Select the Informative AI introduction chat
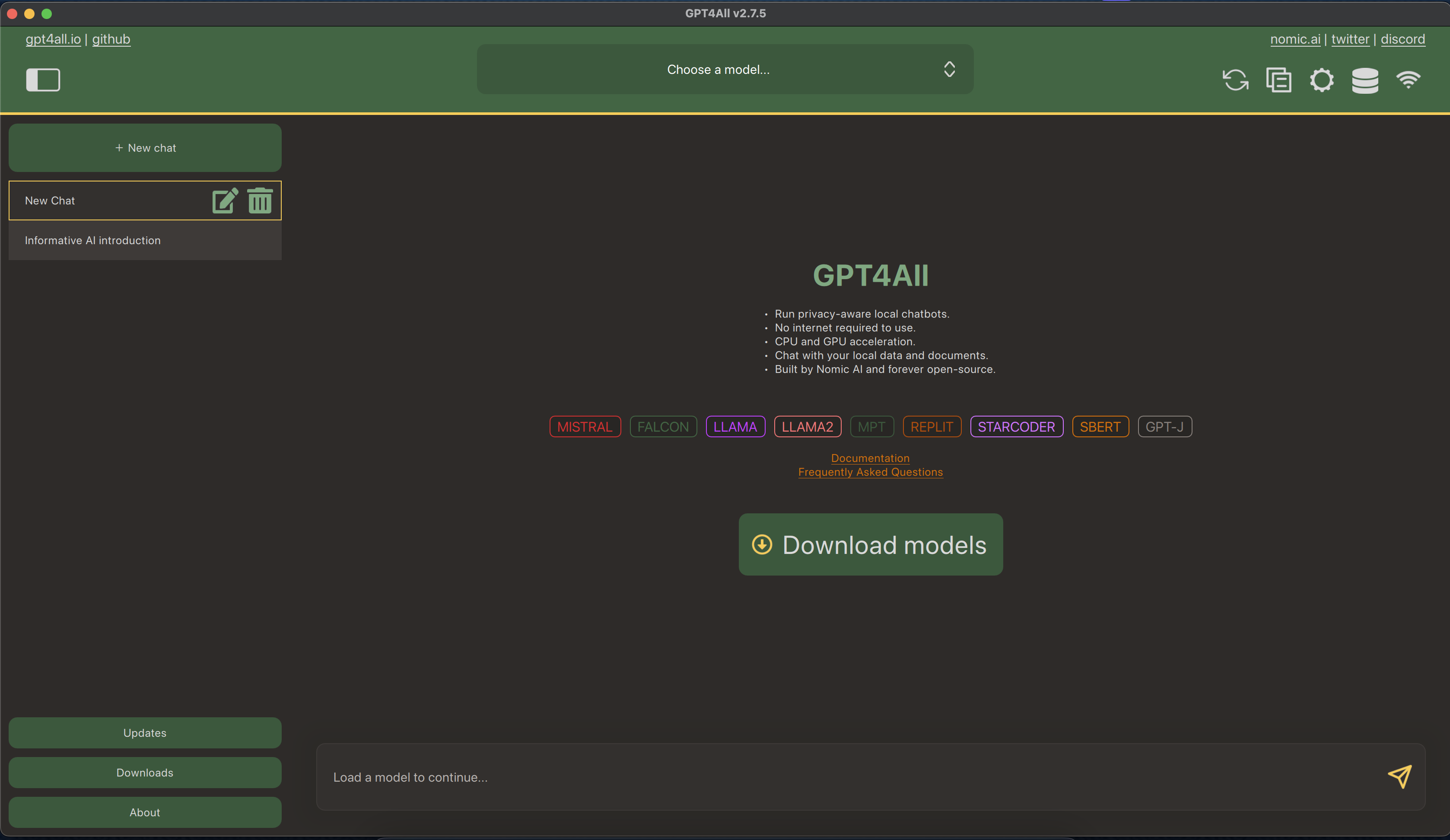Image resolution: width=1450 pixels, height=840 pixels. click(92, 241)
